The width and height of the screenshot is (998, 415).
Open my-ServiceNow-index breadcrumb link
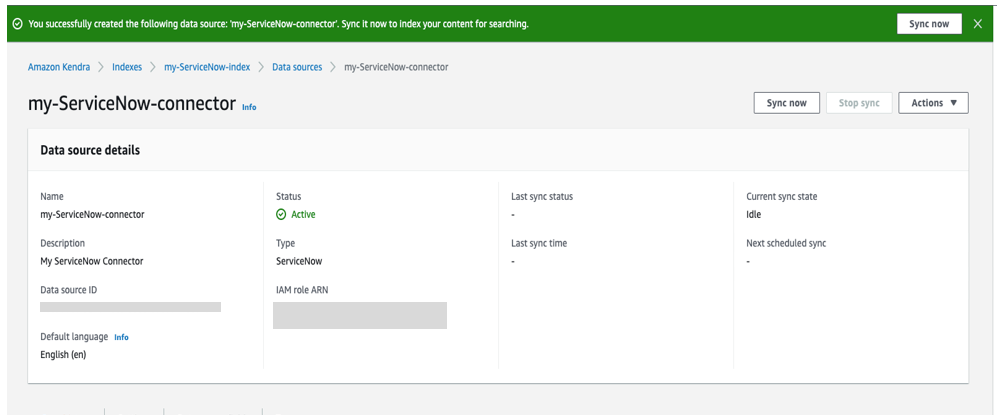pyautogui.click(x=207, y=67)
